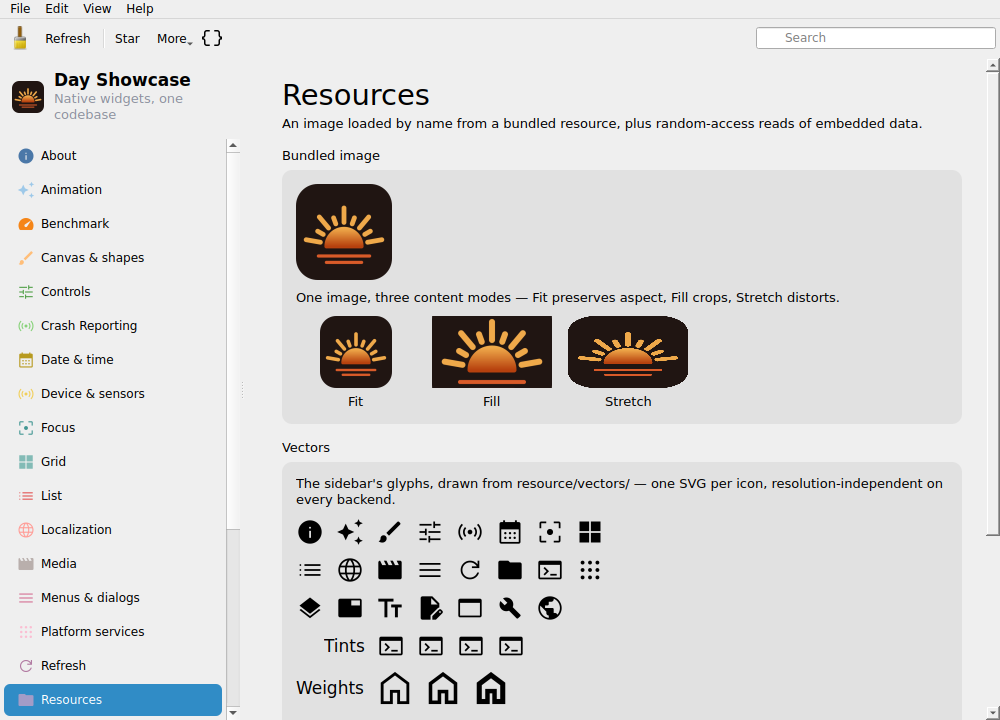Click the solid earth globe glyph
1000x720 pixels.
(x=550, y=608)
